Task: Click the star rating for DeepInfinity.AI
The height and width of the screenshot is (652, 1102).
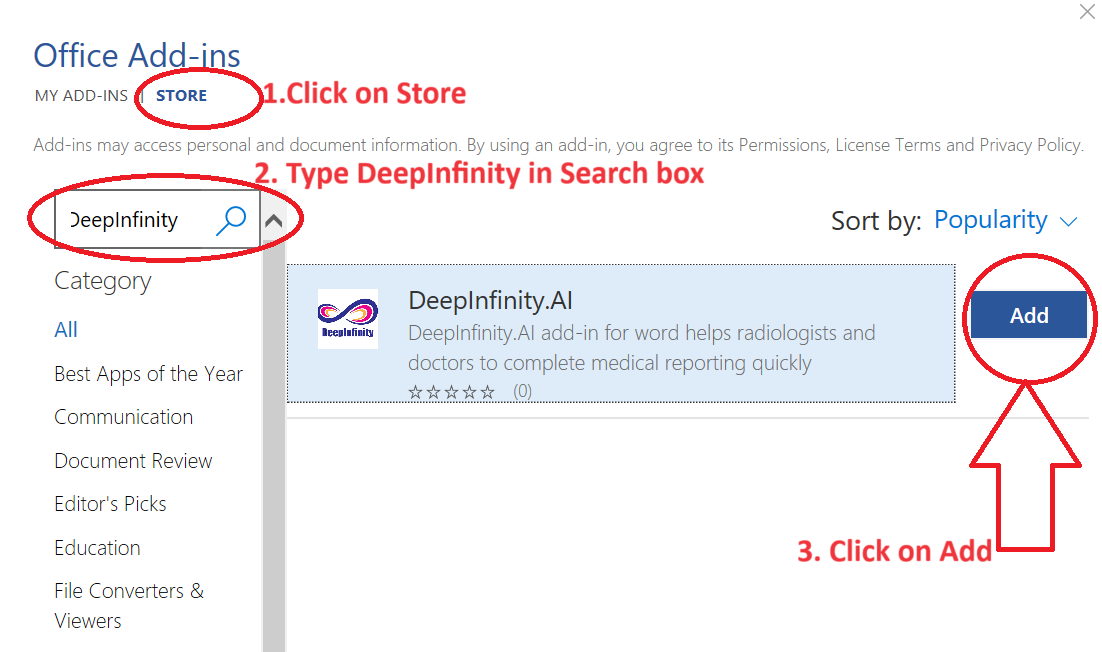Action: (451, 392)
